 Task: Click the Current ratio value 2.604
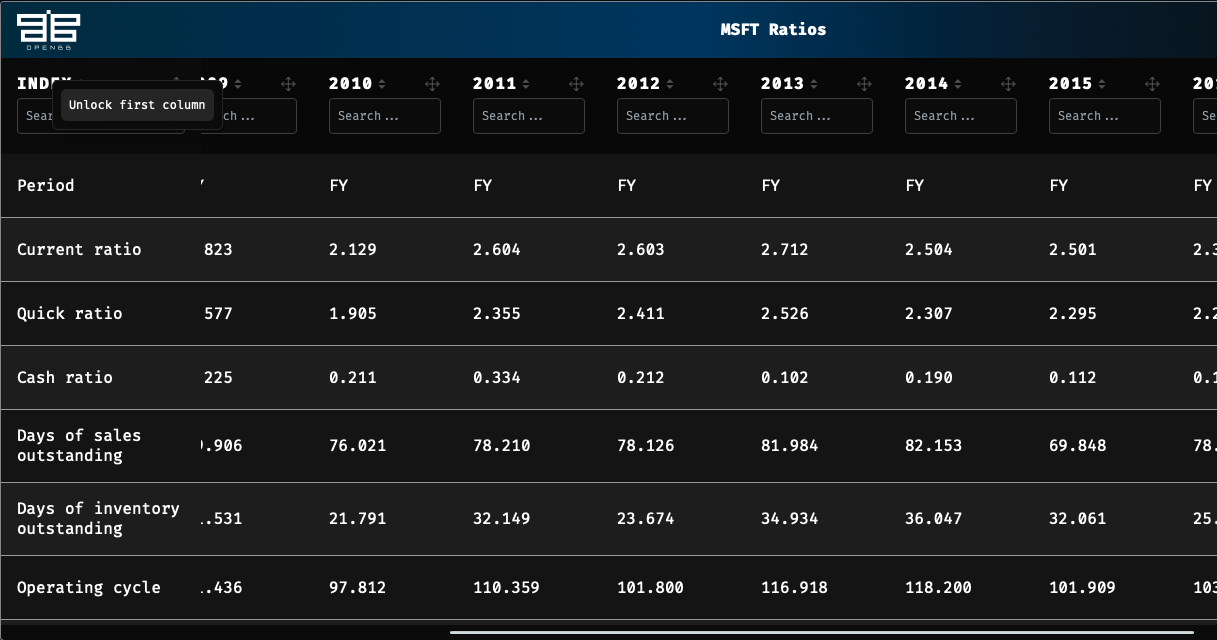[497, 249]
